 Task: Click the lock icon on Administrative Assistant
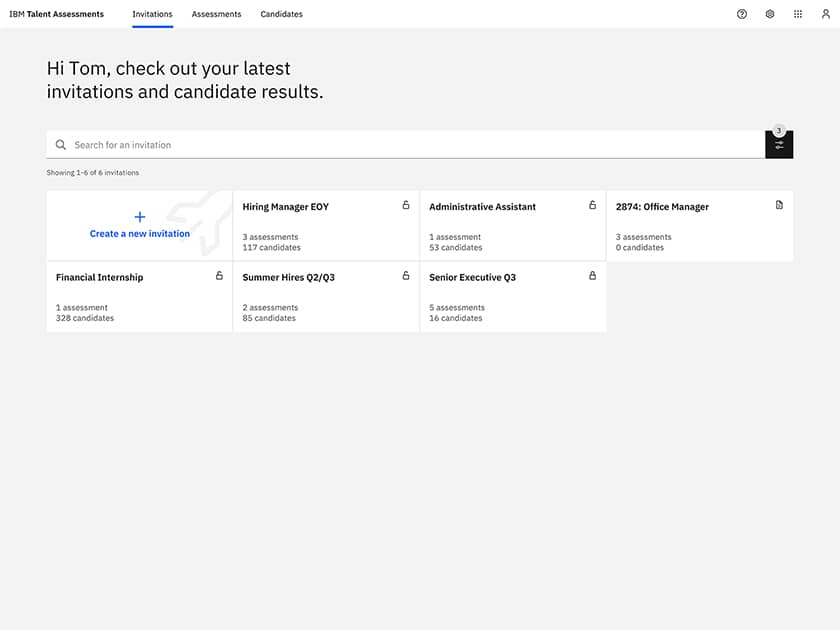pyautogui.click(x=591, y=204)
